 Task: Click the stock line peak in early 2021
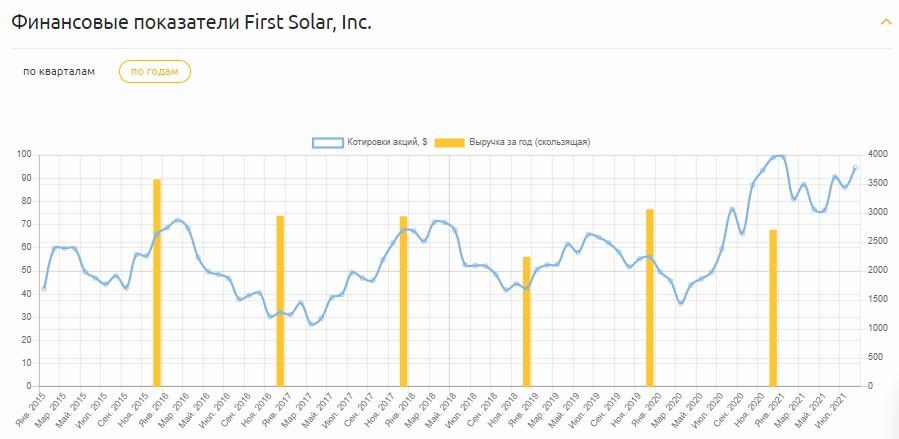778,156
